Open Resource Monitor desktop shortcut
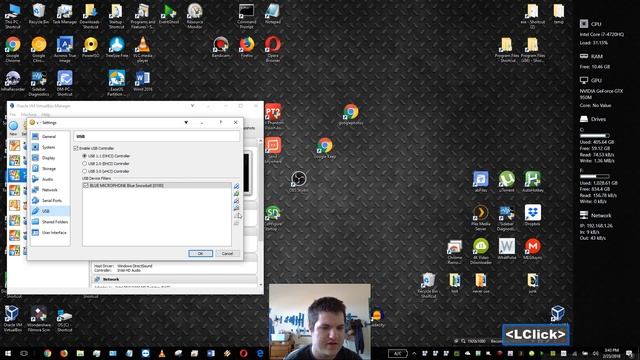 click(195, 16)
